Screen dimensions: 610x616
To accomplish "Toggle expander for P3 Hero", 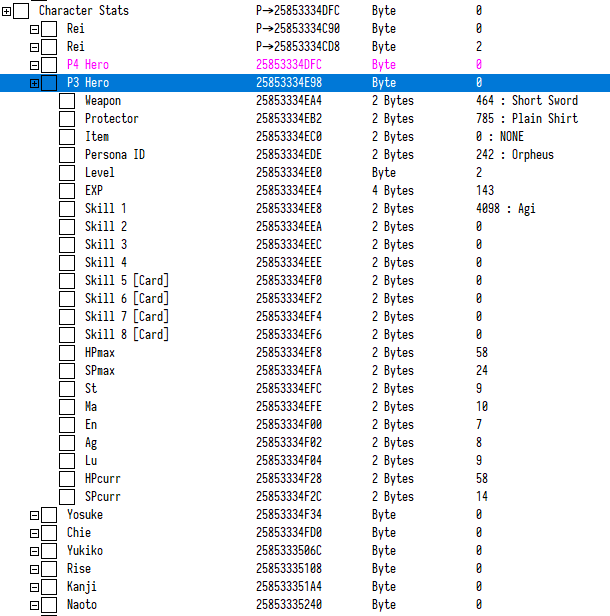I will click(x=35, y=83).
